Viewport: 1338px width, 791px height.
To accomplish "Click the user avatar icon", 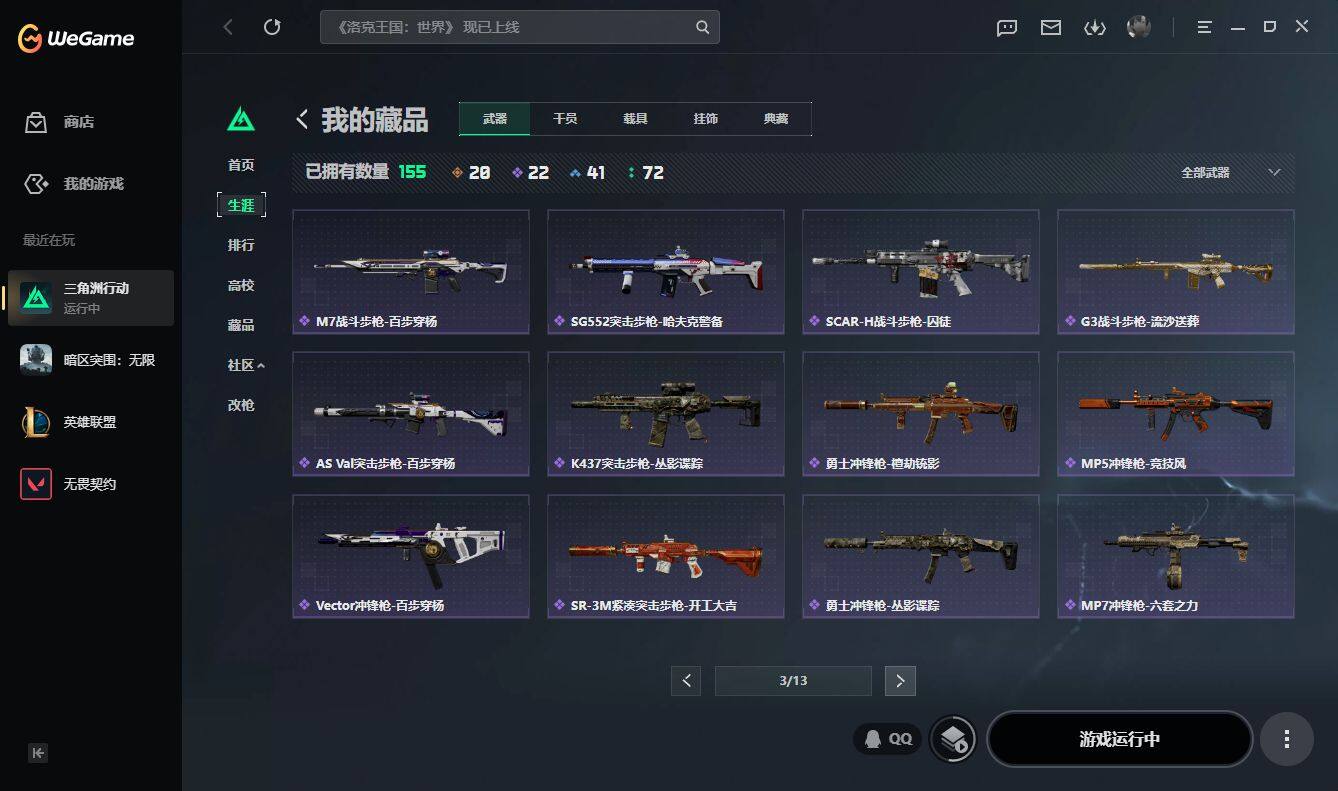I will 1138,27.
